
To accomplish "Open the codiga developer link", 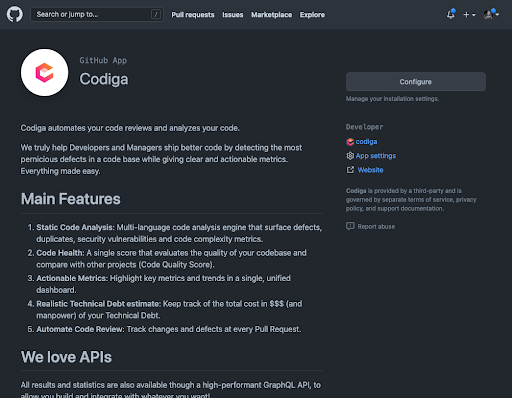I will coord(366,142).
